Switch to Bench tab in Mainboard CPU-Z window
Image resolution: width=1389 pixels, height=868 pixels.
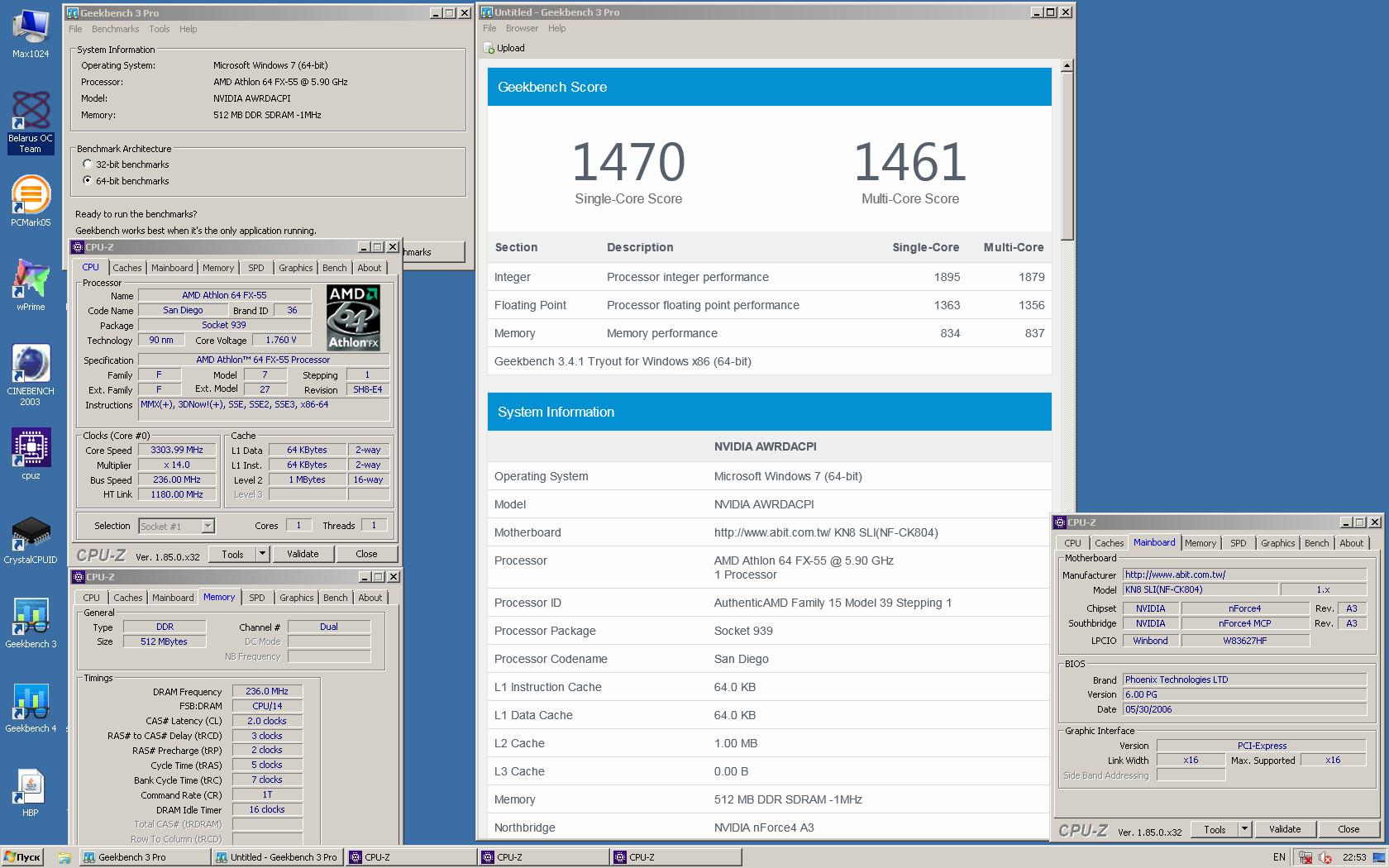coord(1317,543)
